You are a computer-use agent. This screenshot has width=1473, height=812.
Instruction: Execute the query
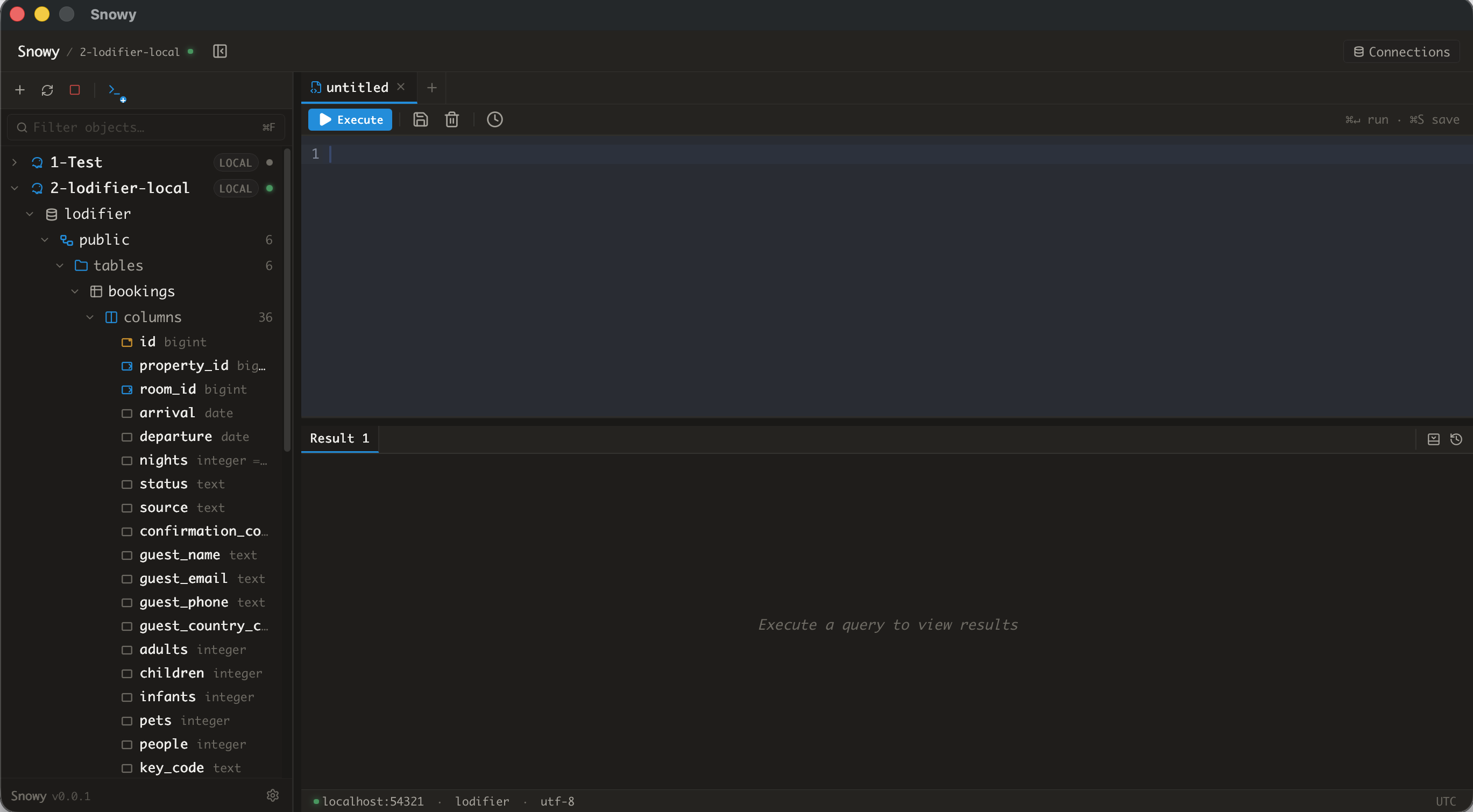point(350,119)
